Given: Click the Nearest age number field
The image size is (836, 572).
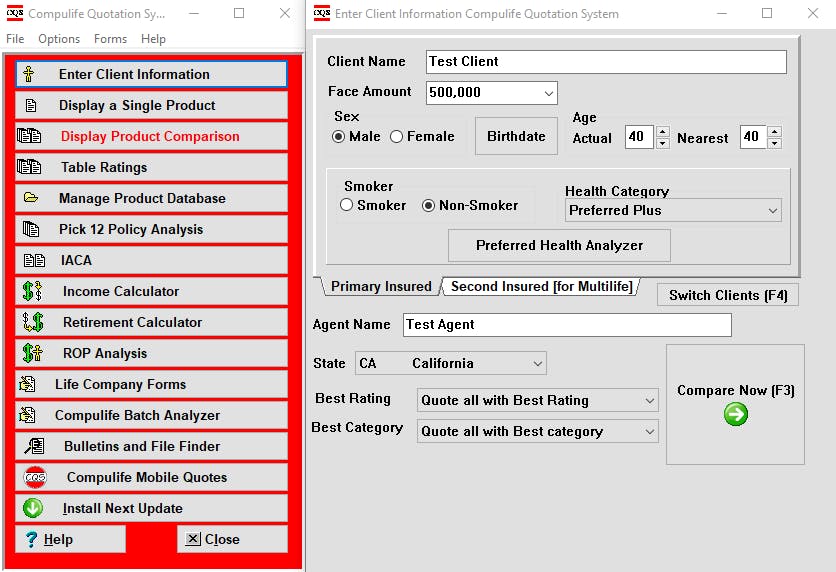Looking at the screenshot, I should click(x=753, y=137).
